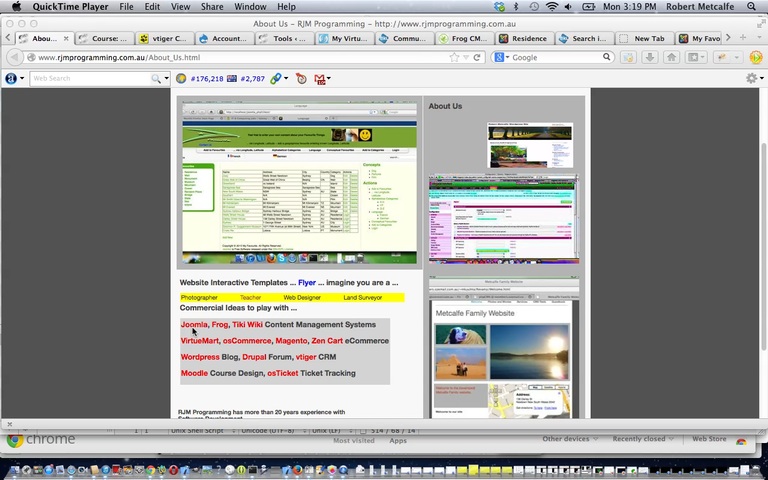Click Web Store in Chrome window behind

709,439
